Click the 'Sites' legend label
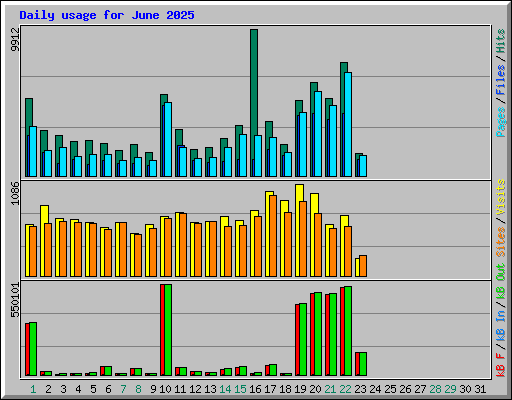The width and height of the screenshot is (512, 400). [501, 242]
